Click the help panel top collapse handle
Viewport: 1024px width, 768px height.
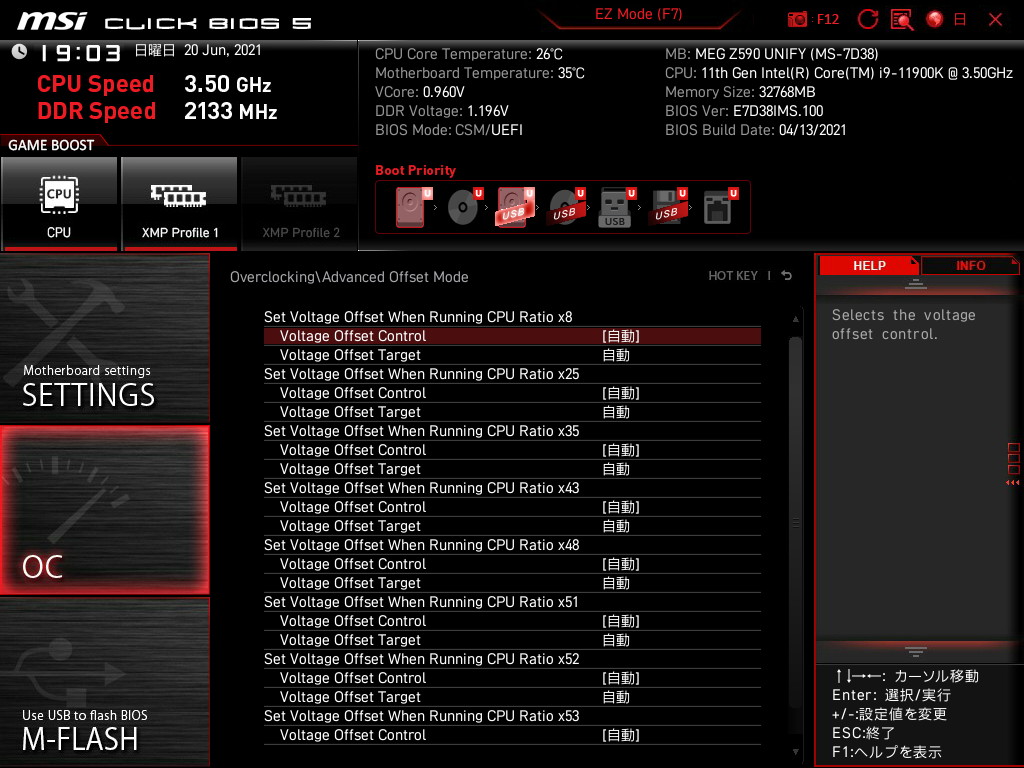916,283
